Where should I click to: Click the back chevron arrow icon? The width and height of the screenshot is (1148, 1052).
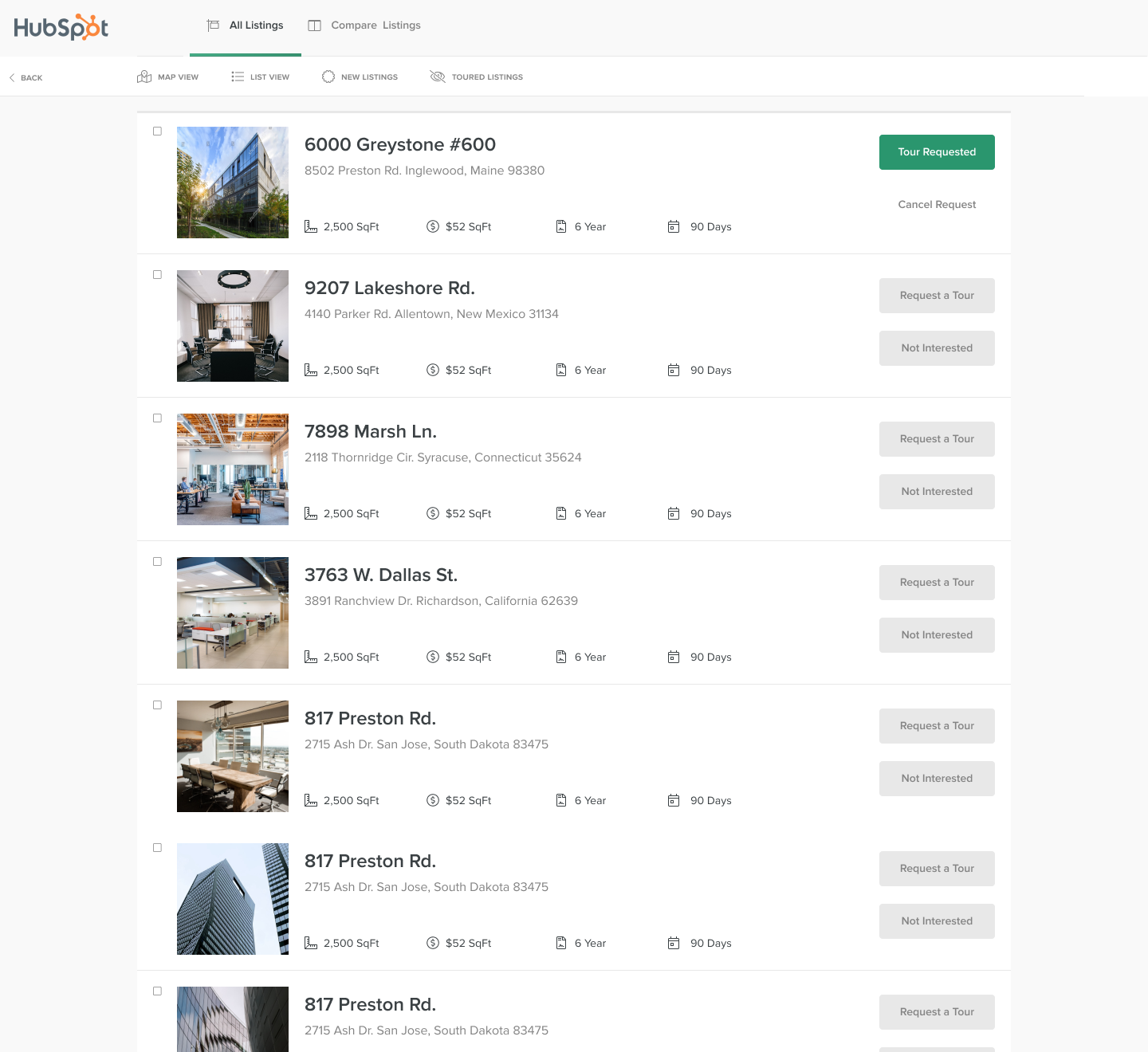(12, 77)
